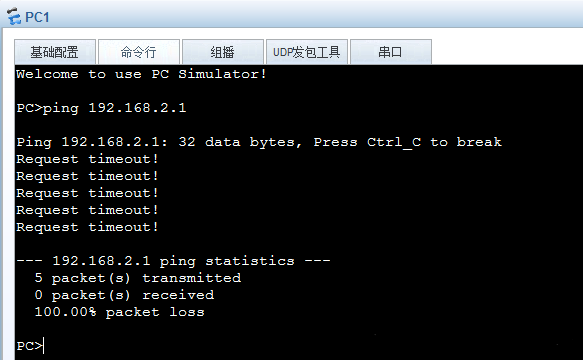The height and width of the screenshot is (360, 583).
Task: Click the first Request timeout line
Action: pyautogui.click(x=87, y=159)
